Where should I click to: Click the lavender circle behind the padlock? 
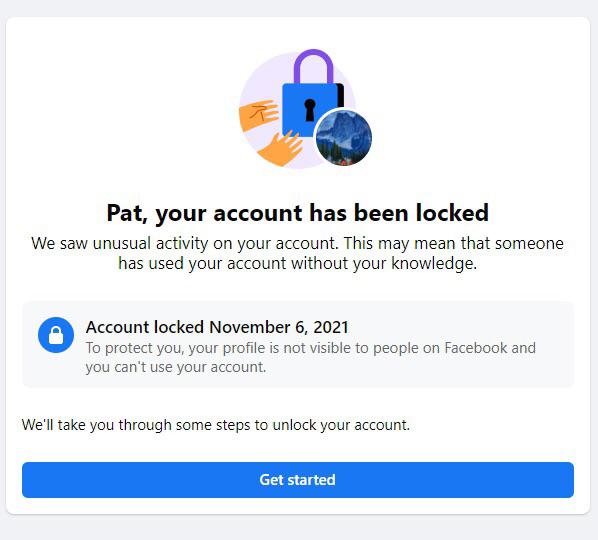[297, 111]
